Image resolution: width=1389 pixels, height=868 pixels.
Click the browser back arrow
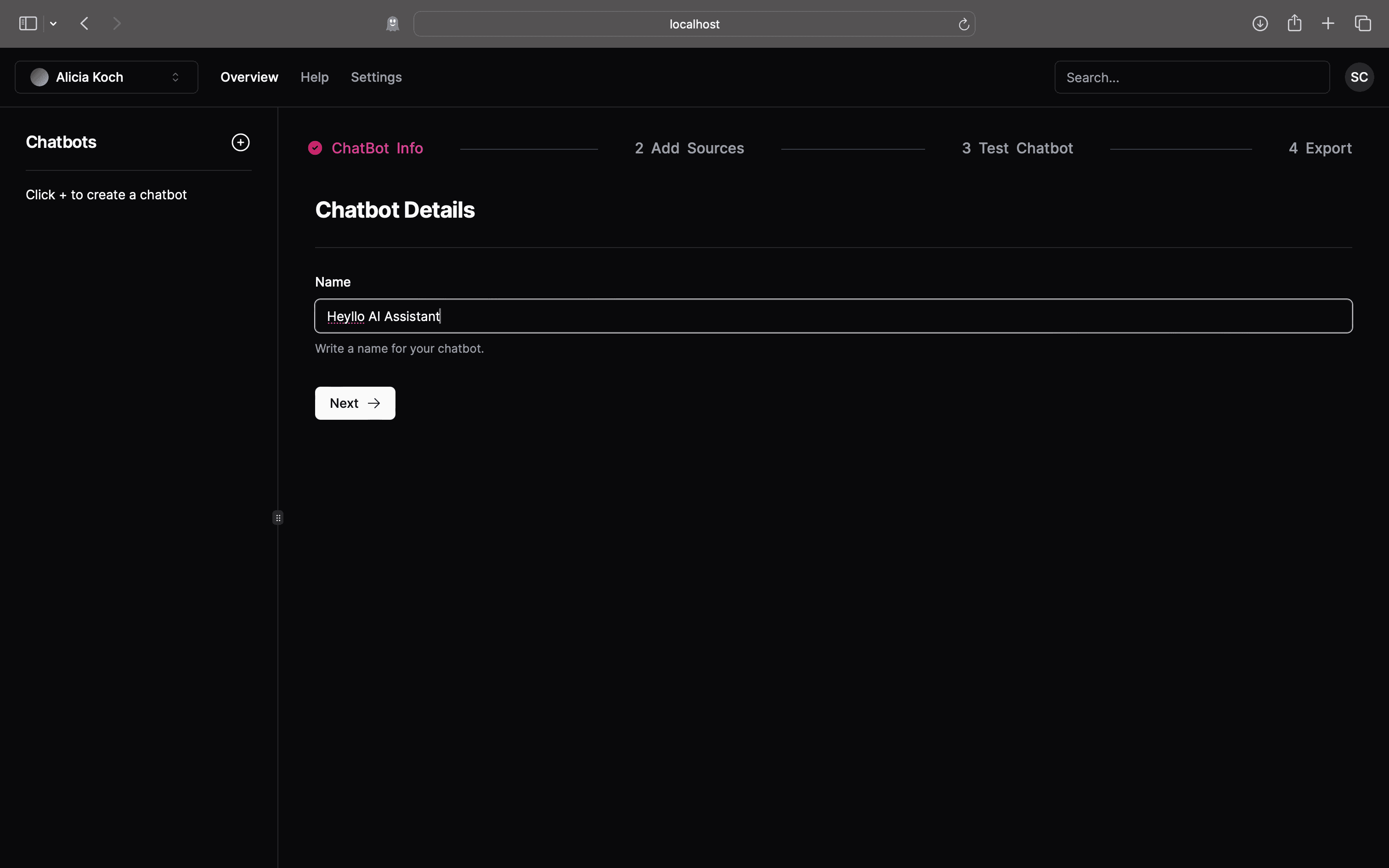click(85, 23)
